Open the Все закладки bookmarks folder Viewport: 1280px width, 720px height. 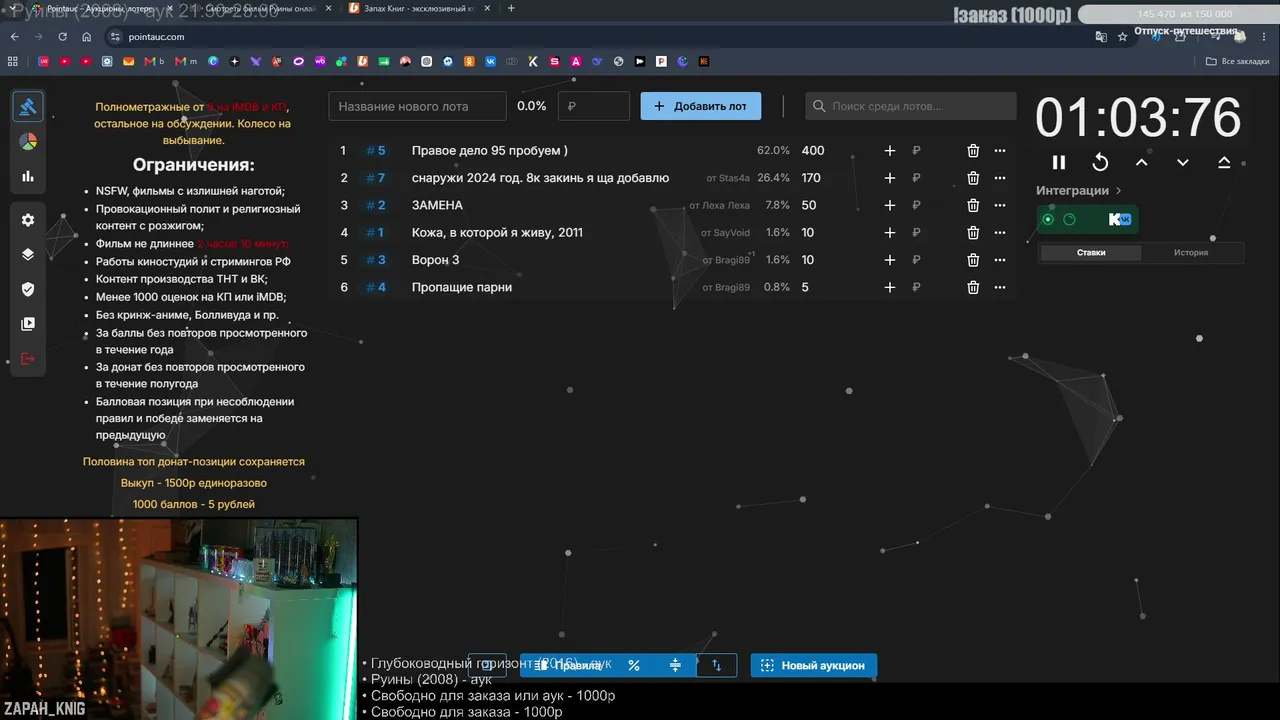(1238, 61)
